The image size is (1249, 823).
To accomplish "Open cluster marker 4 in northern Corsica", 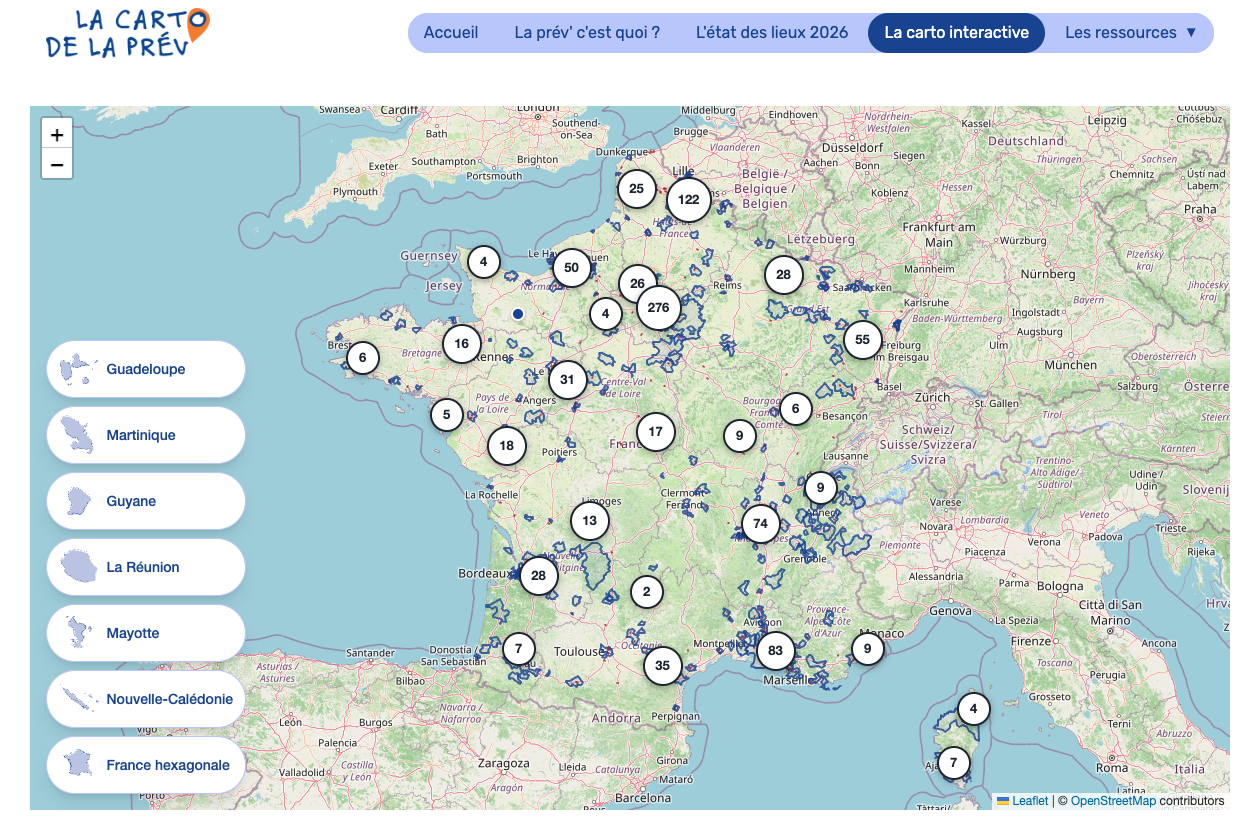I will click(x=973, y=709).
